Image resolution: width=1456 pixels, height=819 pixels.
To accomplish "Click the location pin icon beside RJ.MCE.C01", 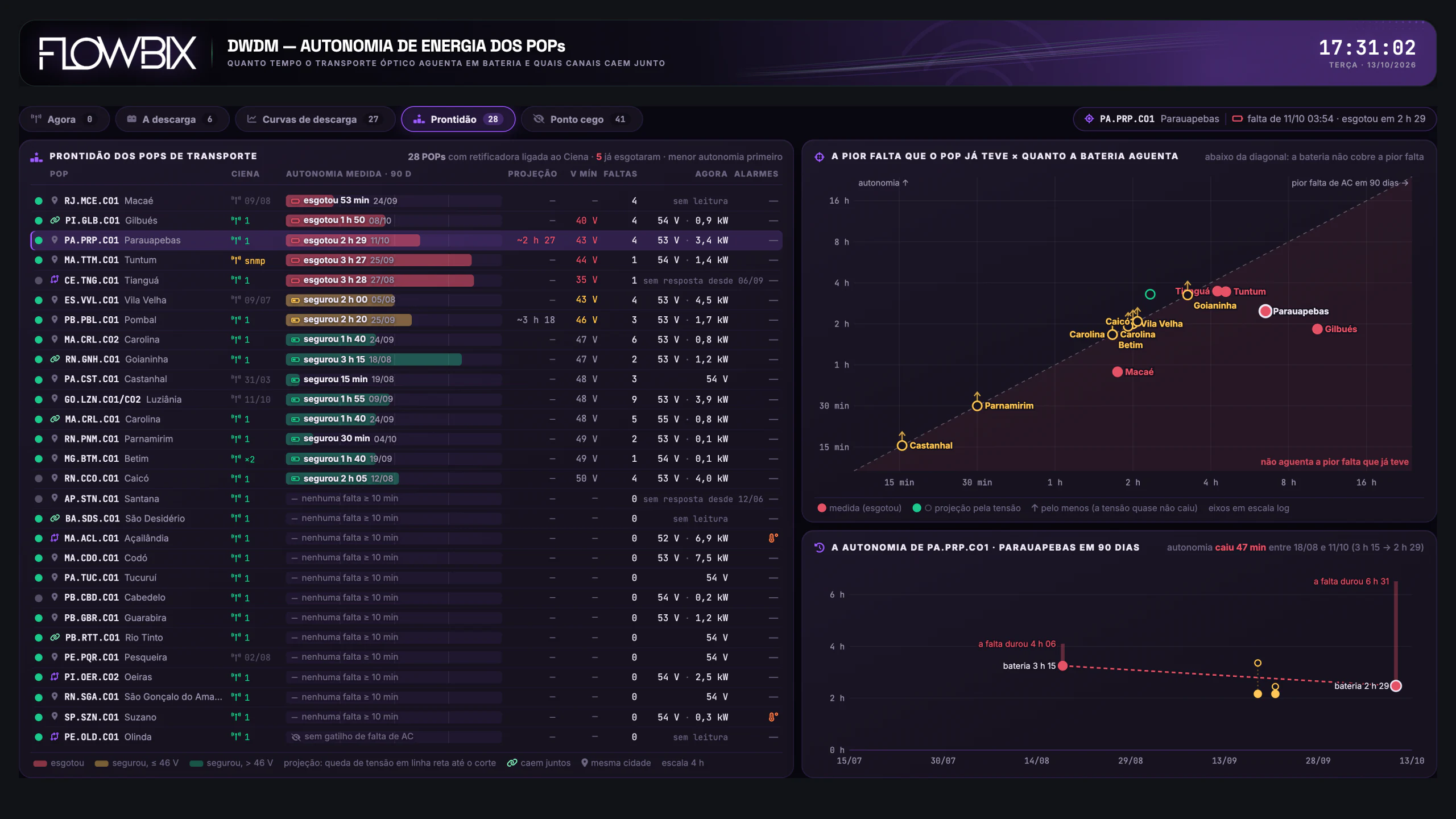I will click(x=55, y=200).
